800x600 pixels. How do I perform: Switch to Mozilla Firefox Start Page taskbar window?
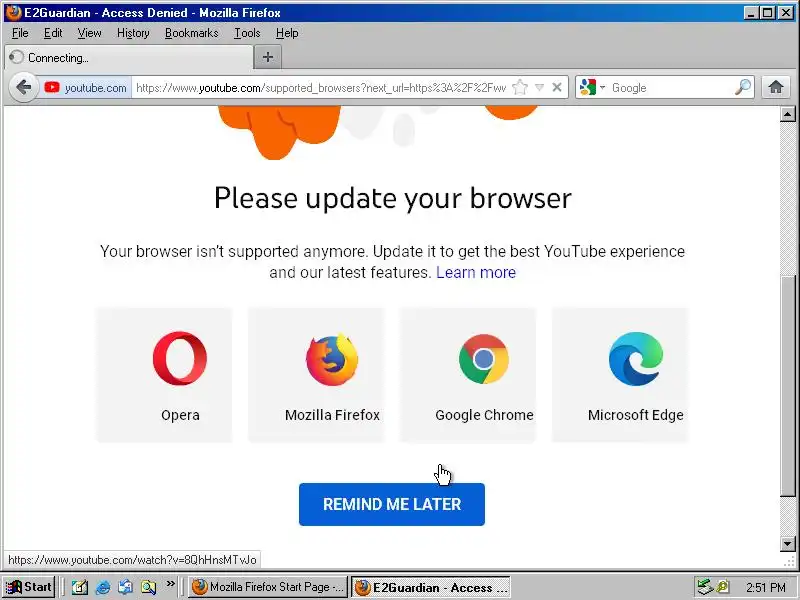click(x=268, y=587)
